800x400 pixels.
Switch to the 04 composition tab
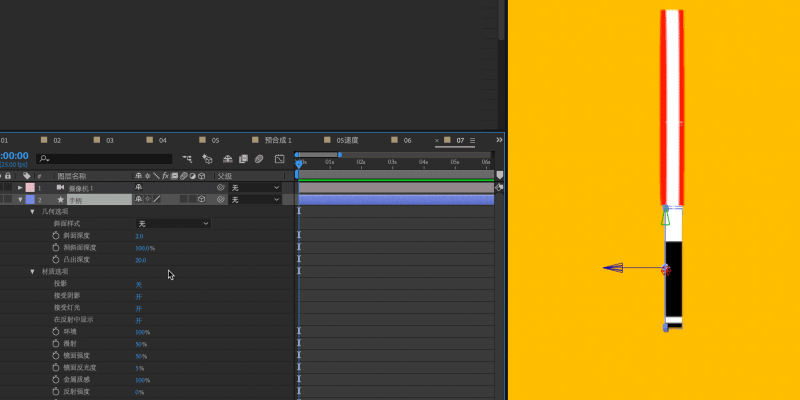(x=162, y=140)
